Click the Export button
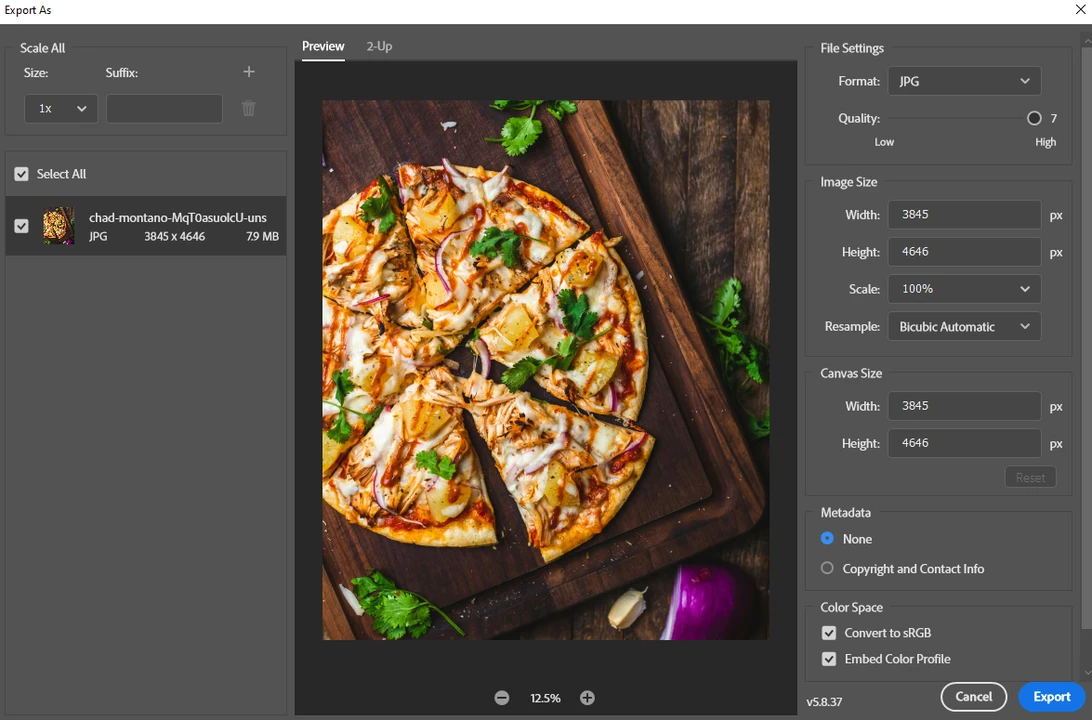The image size is (1092, 720). (1052, 696)
